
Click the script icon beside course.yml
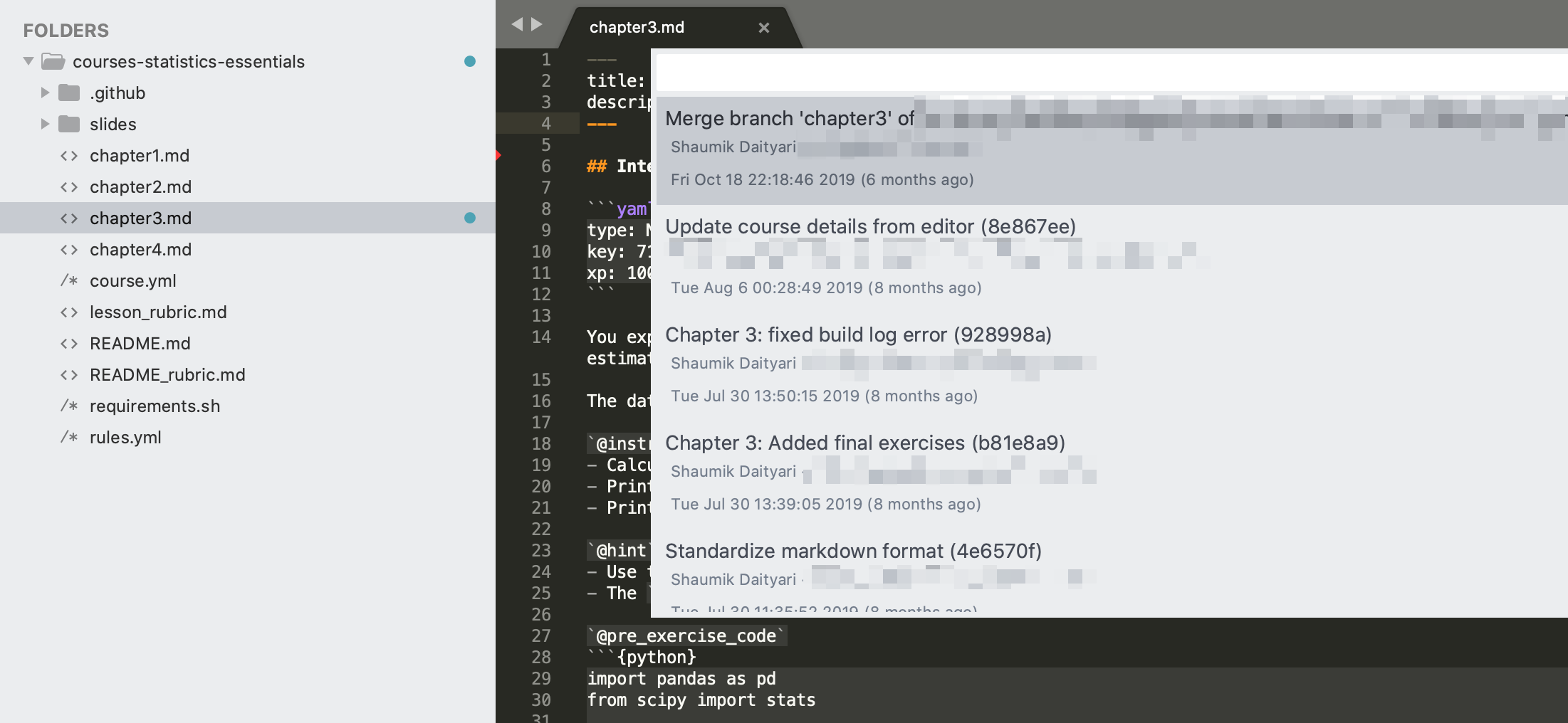point(68,280)
